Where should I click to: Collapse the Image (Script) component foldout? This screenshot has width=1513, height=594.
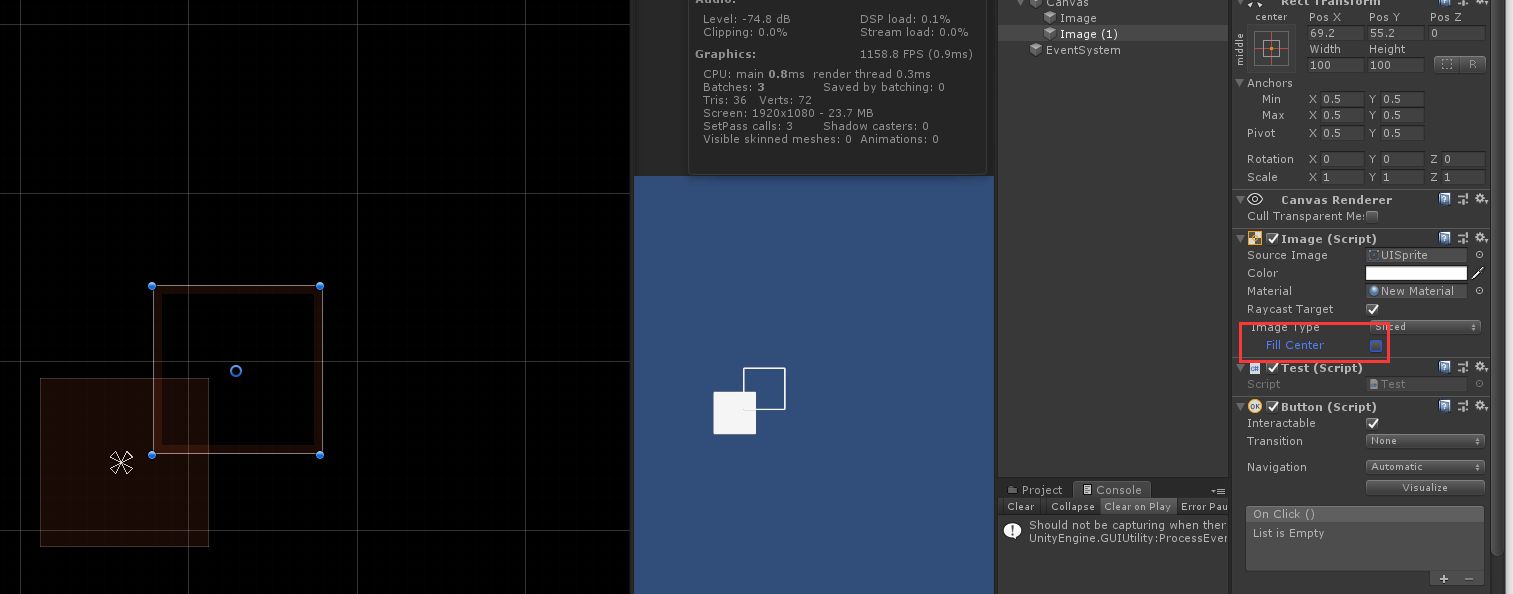(1240, 238)
